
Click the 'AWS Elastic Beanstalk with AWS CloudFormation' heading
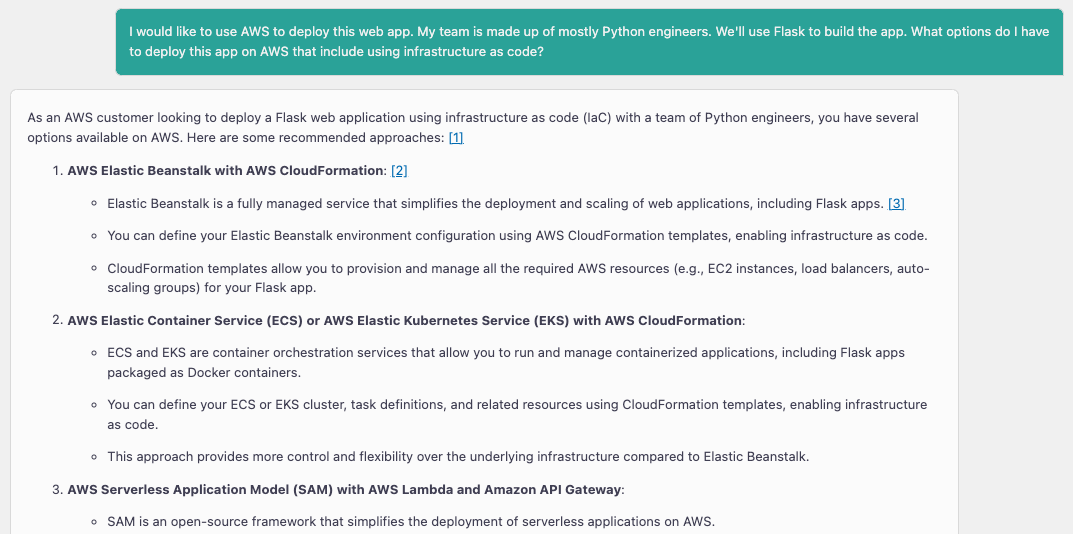pos(226,171)
